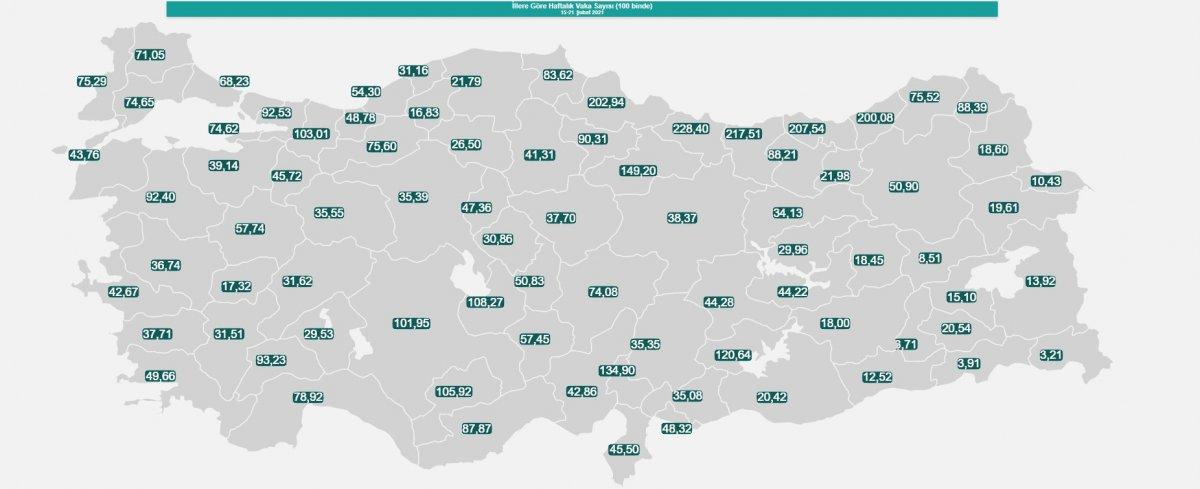Image resolution: width=1200 pixels, height=489 pixels.
Task: Click the 57,45 label
Action: click(534, 339)
